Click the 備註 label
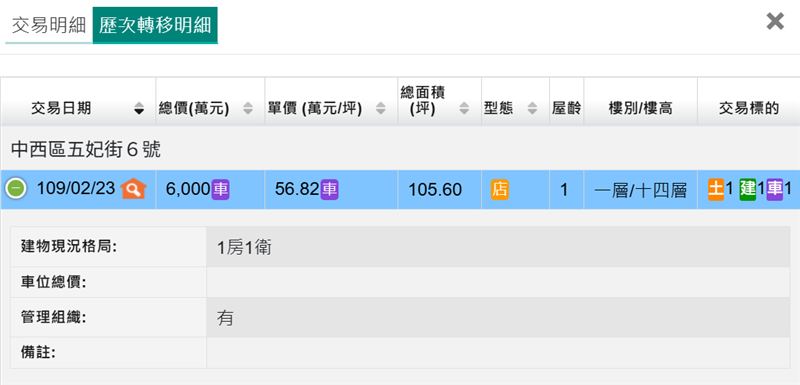 coord(38,352)
